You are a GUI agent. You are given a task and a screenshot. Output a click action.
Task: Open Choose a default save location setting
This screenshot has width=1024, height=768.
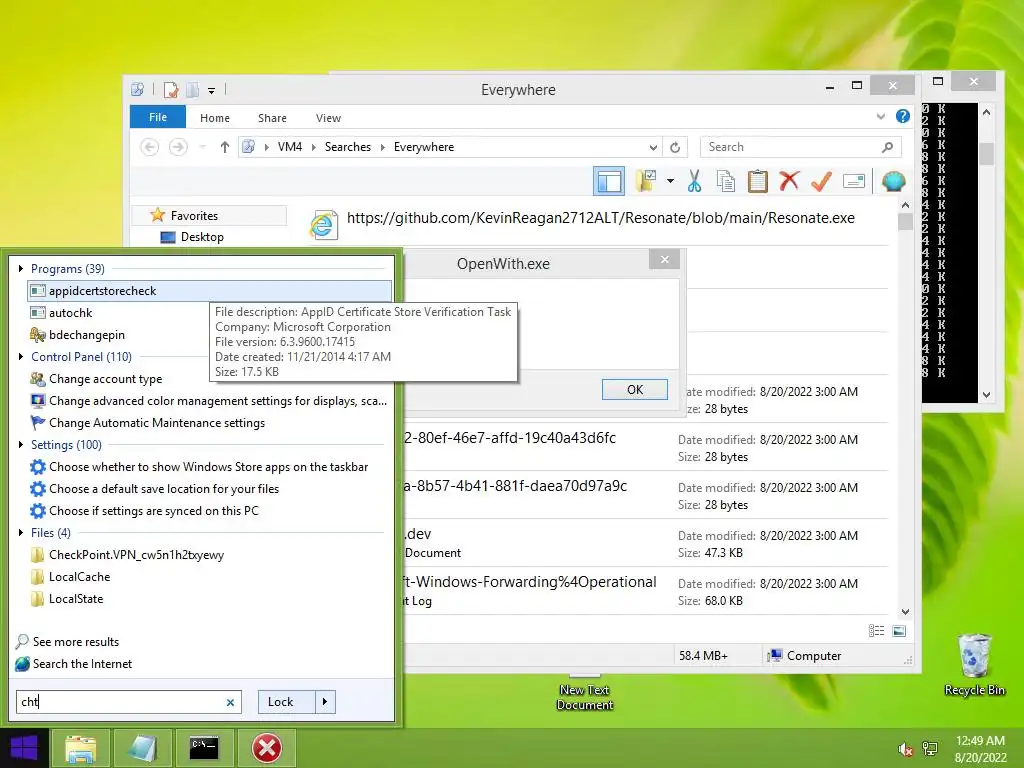163,489
